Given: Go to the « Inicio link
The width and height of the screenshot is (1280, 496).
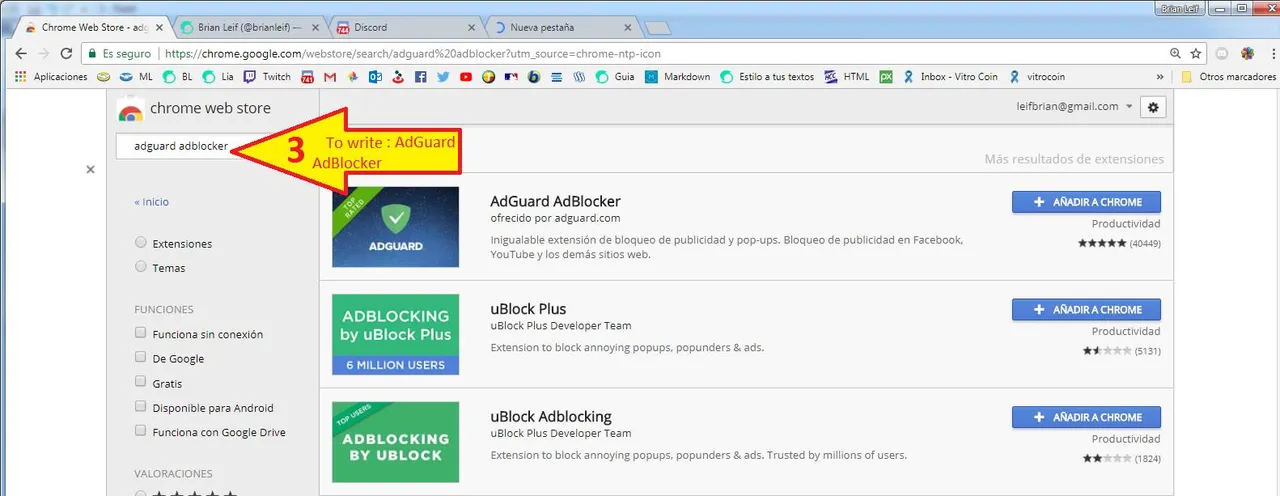Looking at the screenshot, I should click(152, 202).
